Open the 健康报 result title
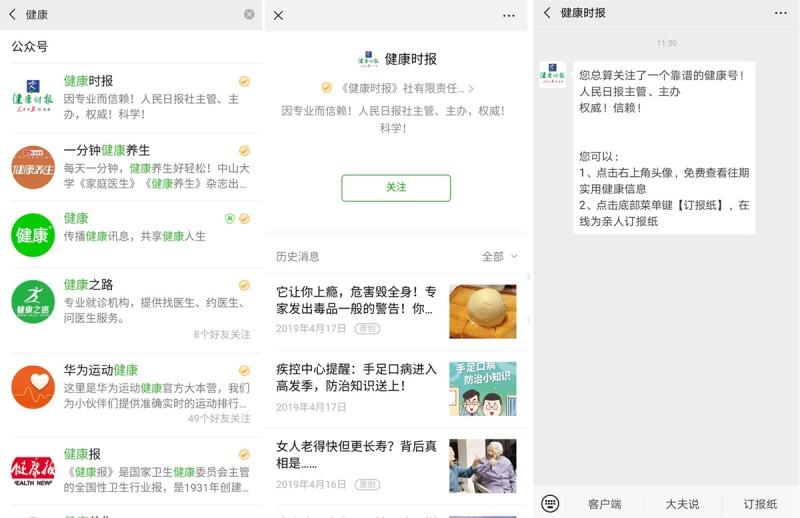Viewport: 800px width, 518px height. pyautogui.click(x=82, y=454)
